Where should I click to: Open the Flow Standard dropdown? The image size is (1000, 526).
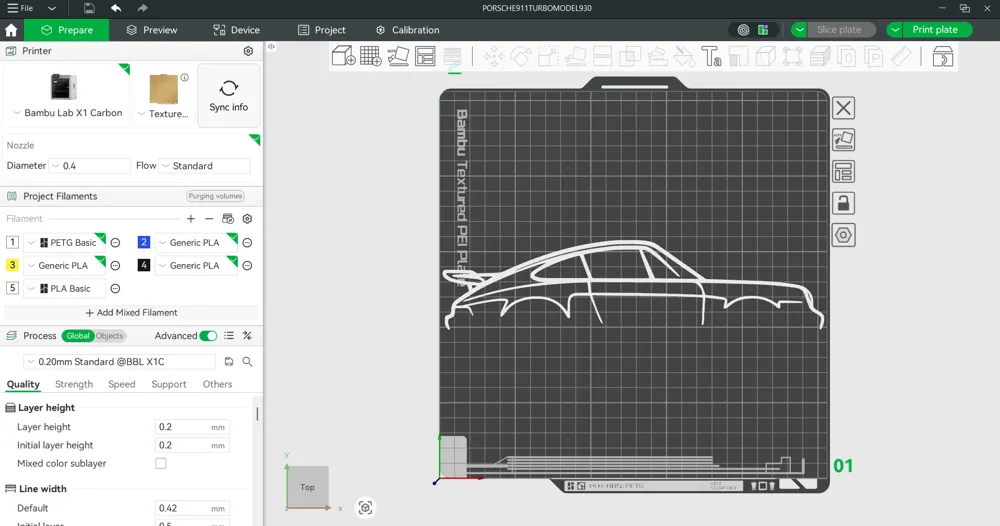click(204, 166)
